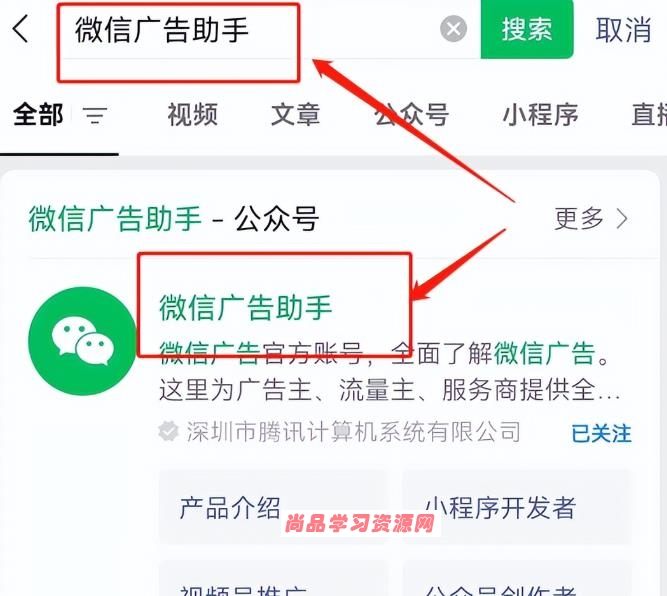
Task: Open the account description text 微信广告官方账号
Action: click(261, 353)
